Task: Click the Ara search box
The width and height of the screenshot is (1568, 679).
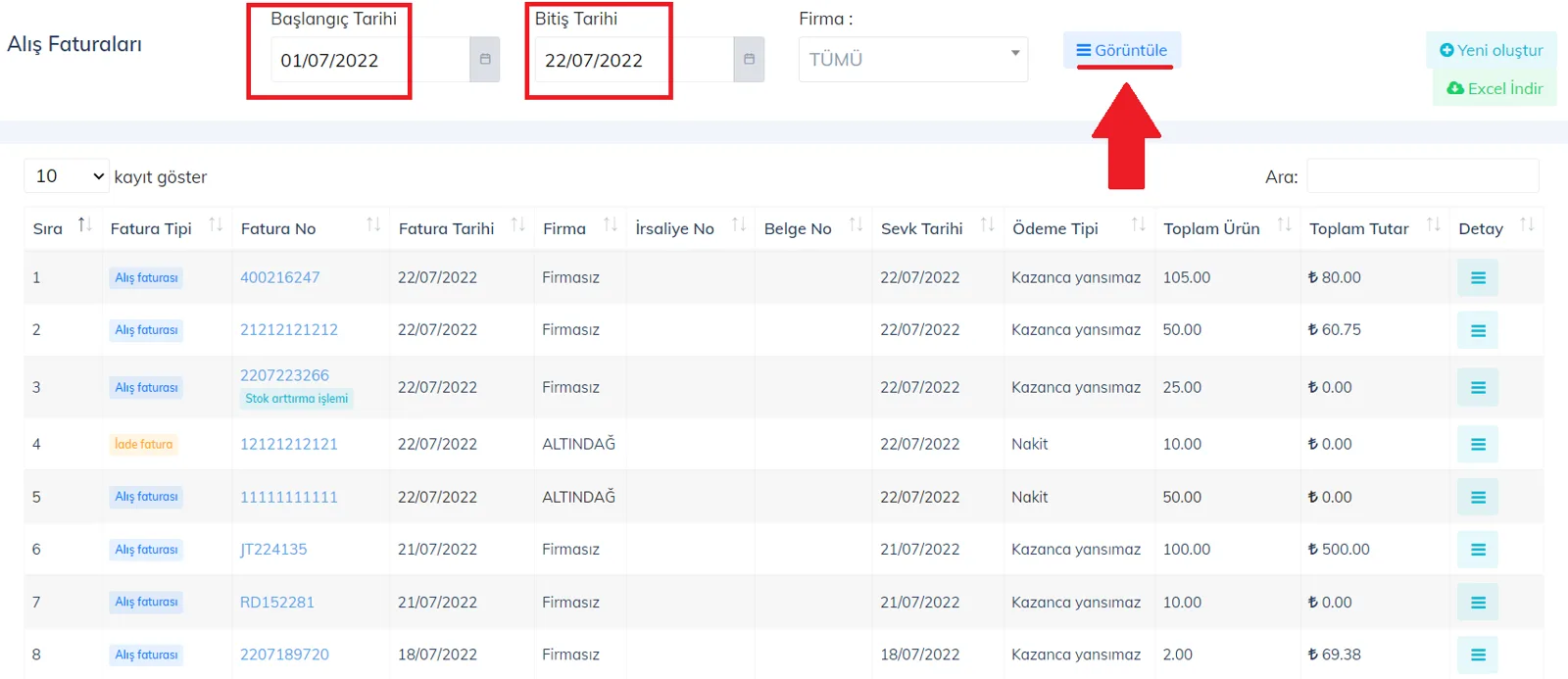Action: pos(1423,176)
